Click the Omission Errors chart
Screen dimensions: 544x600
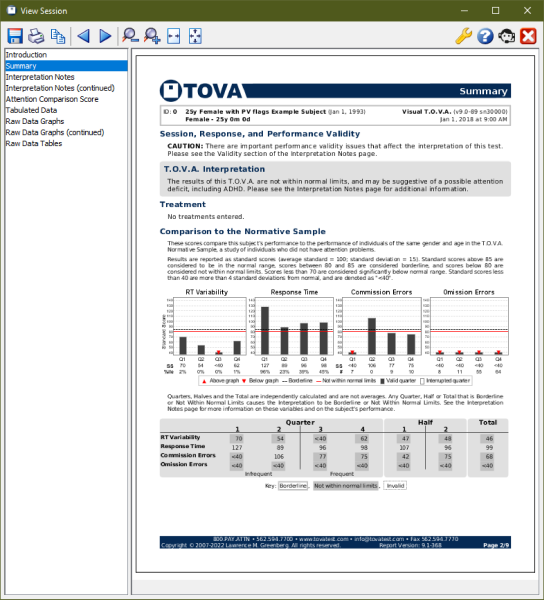469,326
